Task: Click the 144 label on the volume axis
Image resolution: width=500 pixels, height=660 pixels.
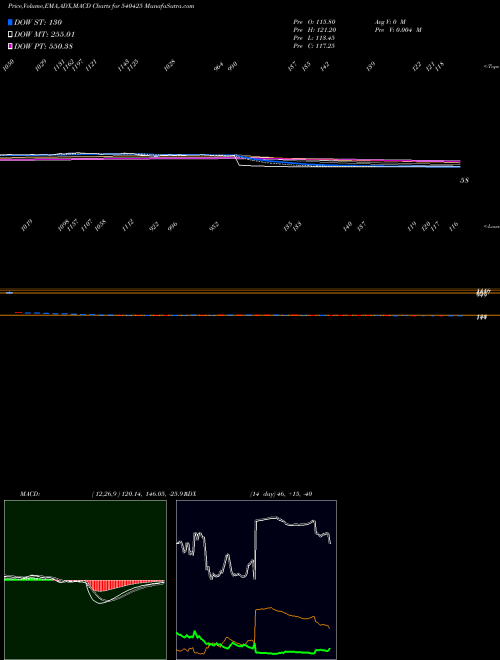Action: [482, 318]
